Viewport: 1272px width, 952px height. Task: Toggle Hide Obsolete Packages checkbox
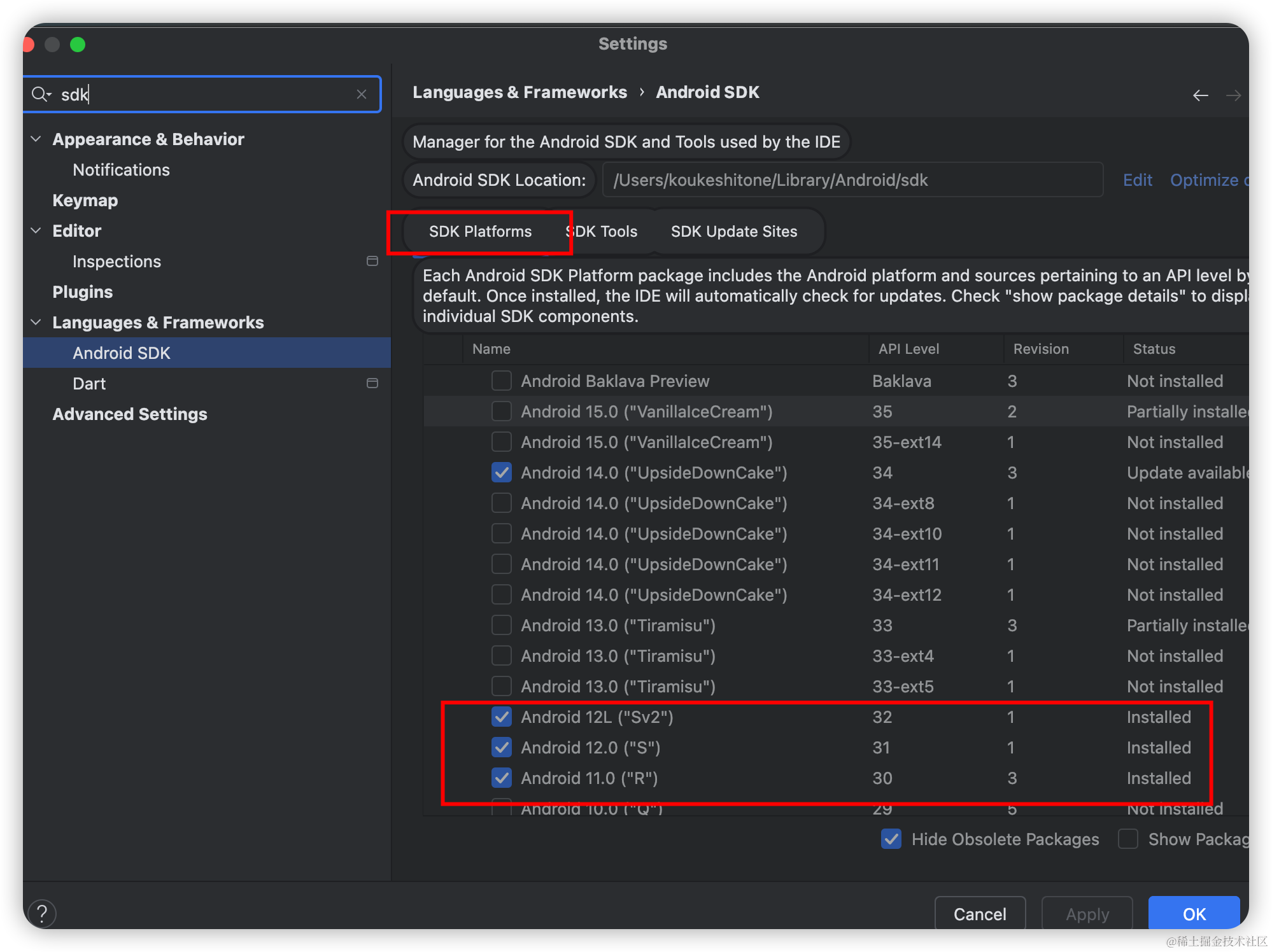[x=891, y=839]
